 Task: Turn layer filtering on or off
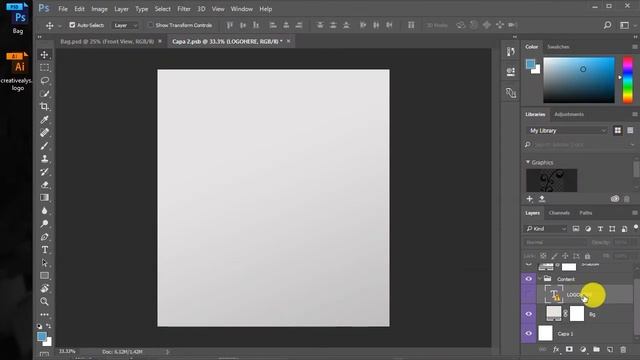[636, 227]
